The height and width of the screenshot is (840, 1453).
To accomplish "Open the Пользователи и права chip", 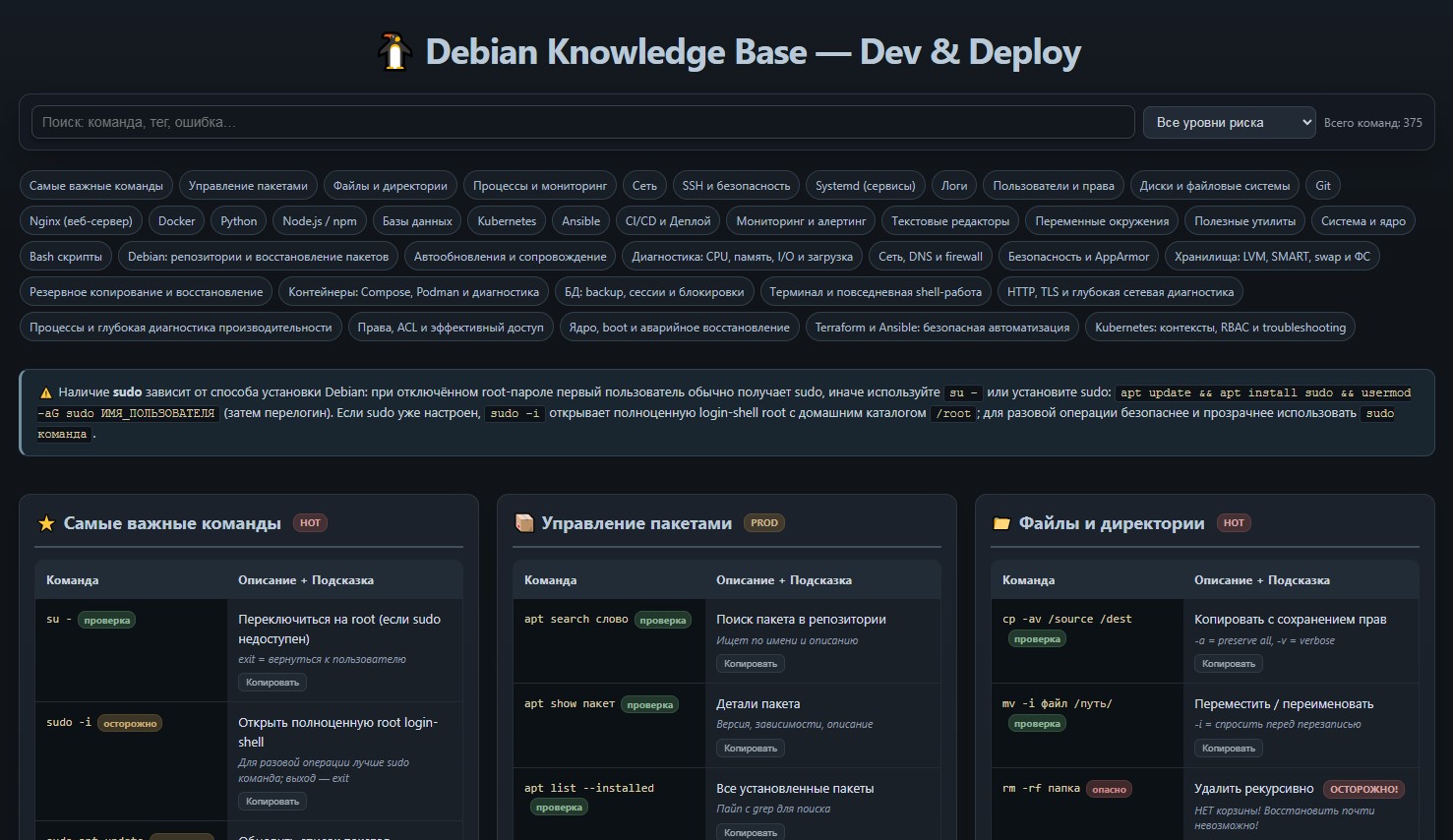I will (x=1054, y=186).
